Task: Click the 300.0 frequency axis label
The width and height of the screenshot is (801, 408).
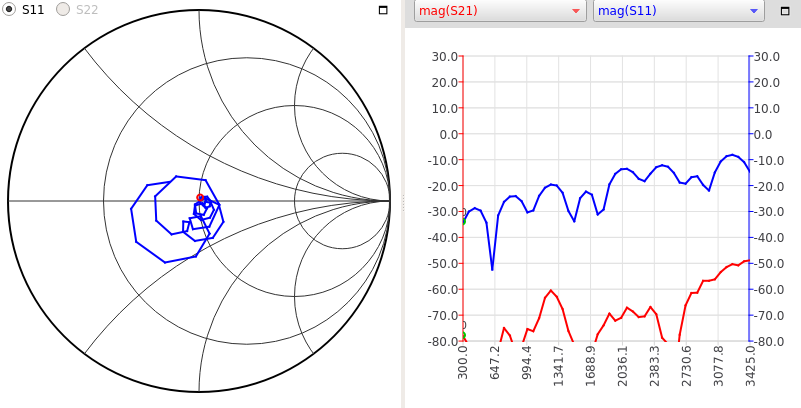Action: 463,363
